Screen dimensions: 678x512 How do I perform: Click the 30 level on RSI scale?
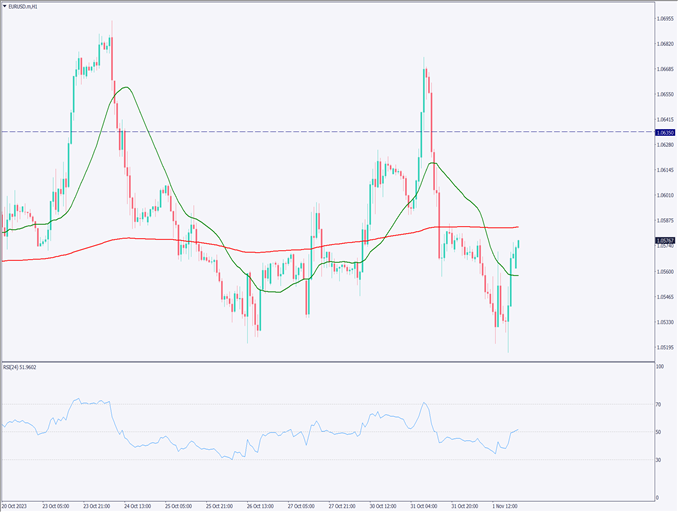659,460
